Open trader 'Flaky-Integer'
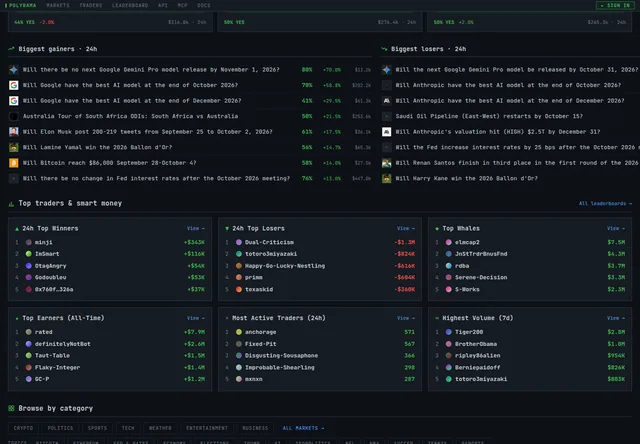The image size is (640, 444). point(57,367)
